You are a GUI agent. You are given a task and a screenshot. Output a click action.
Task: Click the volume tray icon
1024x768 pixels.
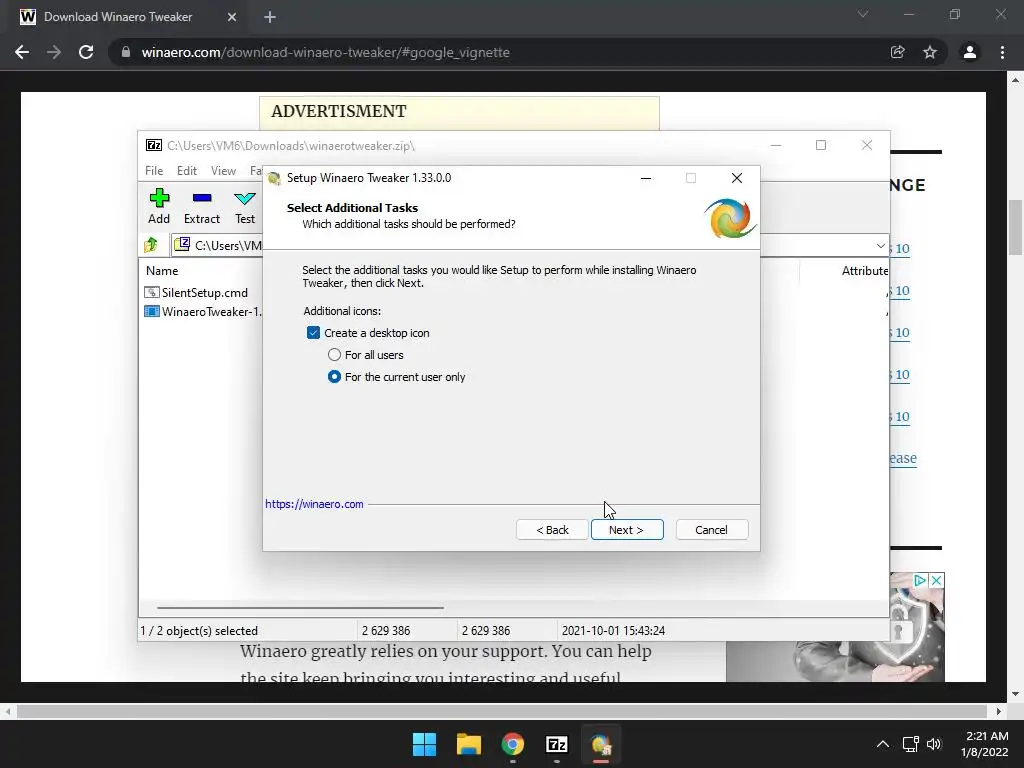(x=934, y=744)
